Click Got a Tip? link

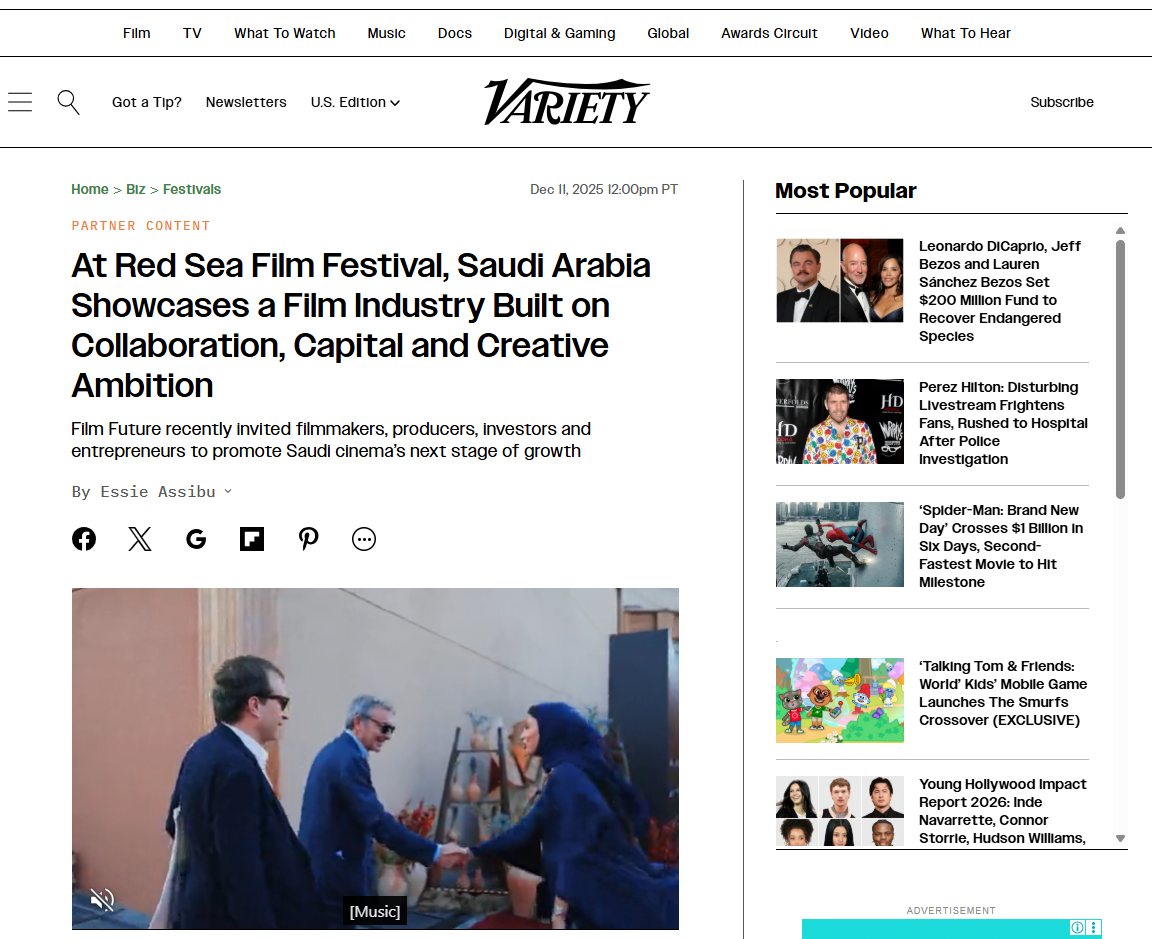[x=146, y=102]
